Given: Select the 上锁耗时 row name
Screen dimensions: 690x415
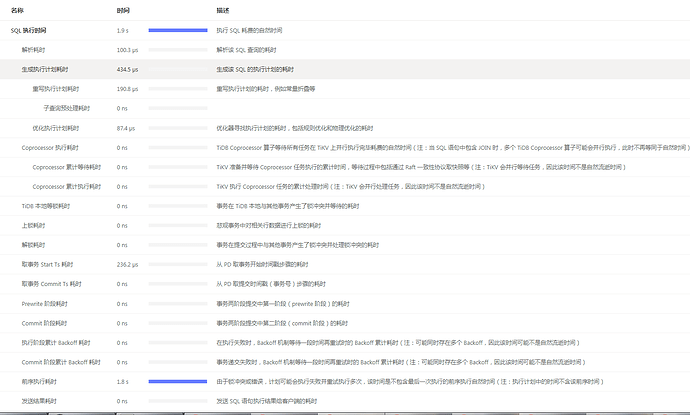Looking at the screenshot, I should pyautogui.click(x=33, y=225).
